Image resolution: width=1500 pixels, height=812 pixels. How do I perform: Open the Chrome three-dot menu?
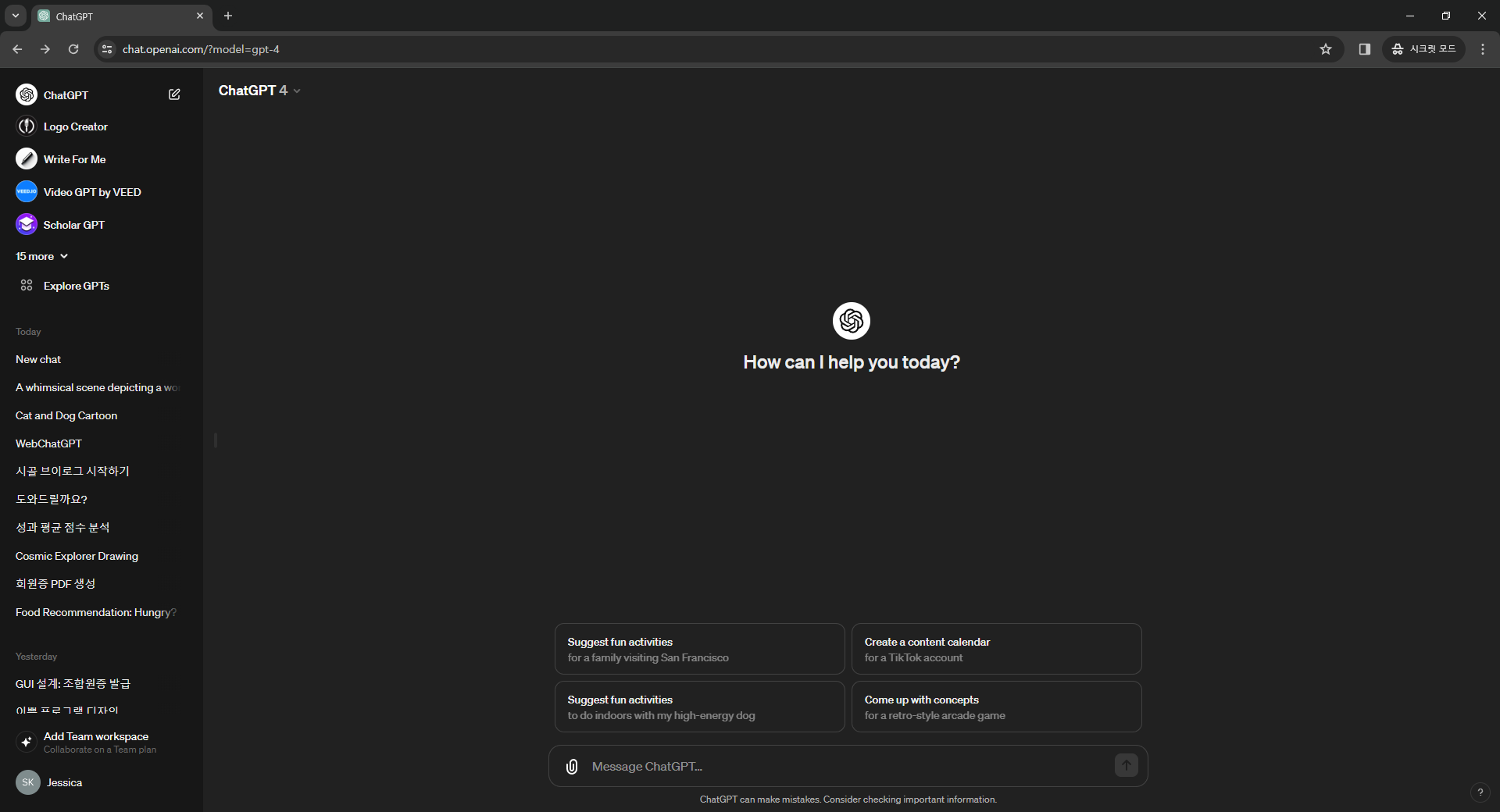tap(1483, 49)
